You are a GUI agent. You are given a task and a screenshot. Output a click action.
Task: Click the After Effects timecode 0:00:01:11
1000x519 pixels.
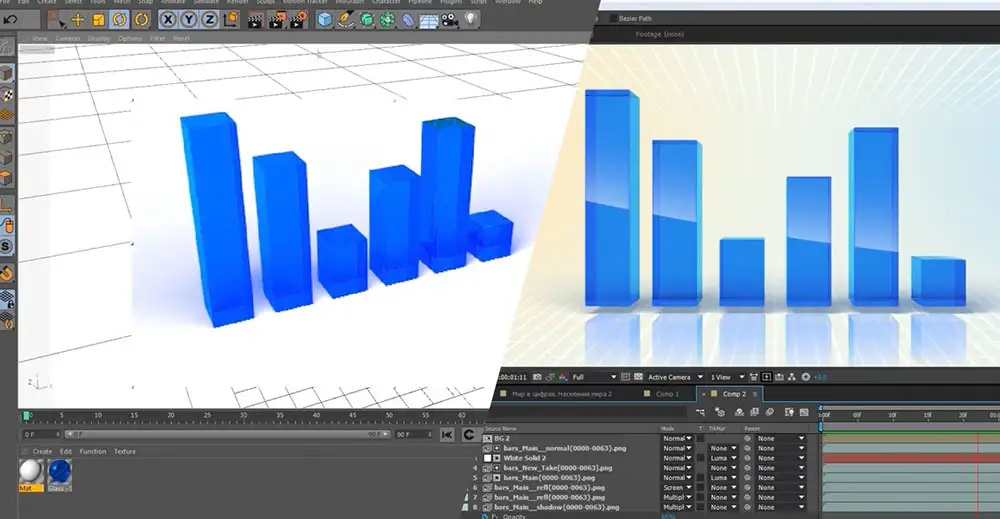click(x=512, y=377)
